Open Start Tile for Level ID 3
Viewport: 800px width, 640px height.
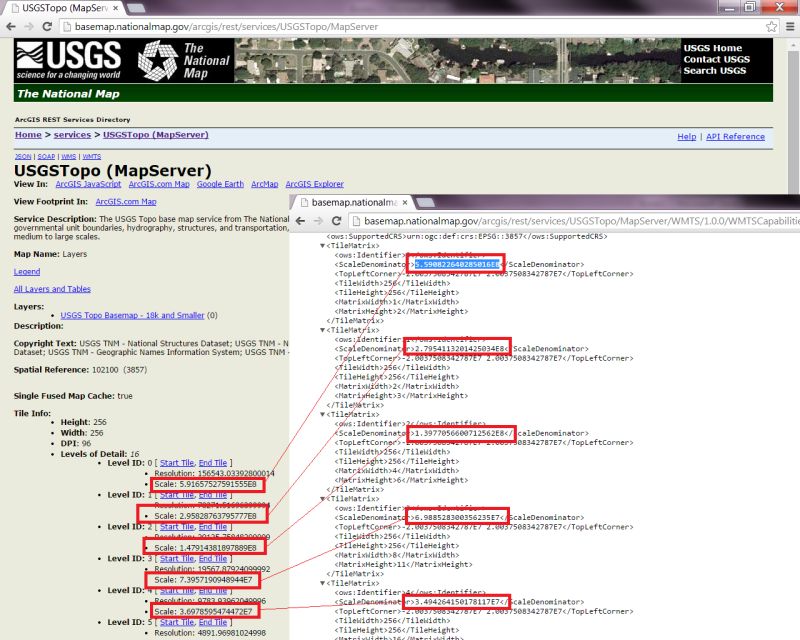[x=177, y=559]
